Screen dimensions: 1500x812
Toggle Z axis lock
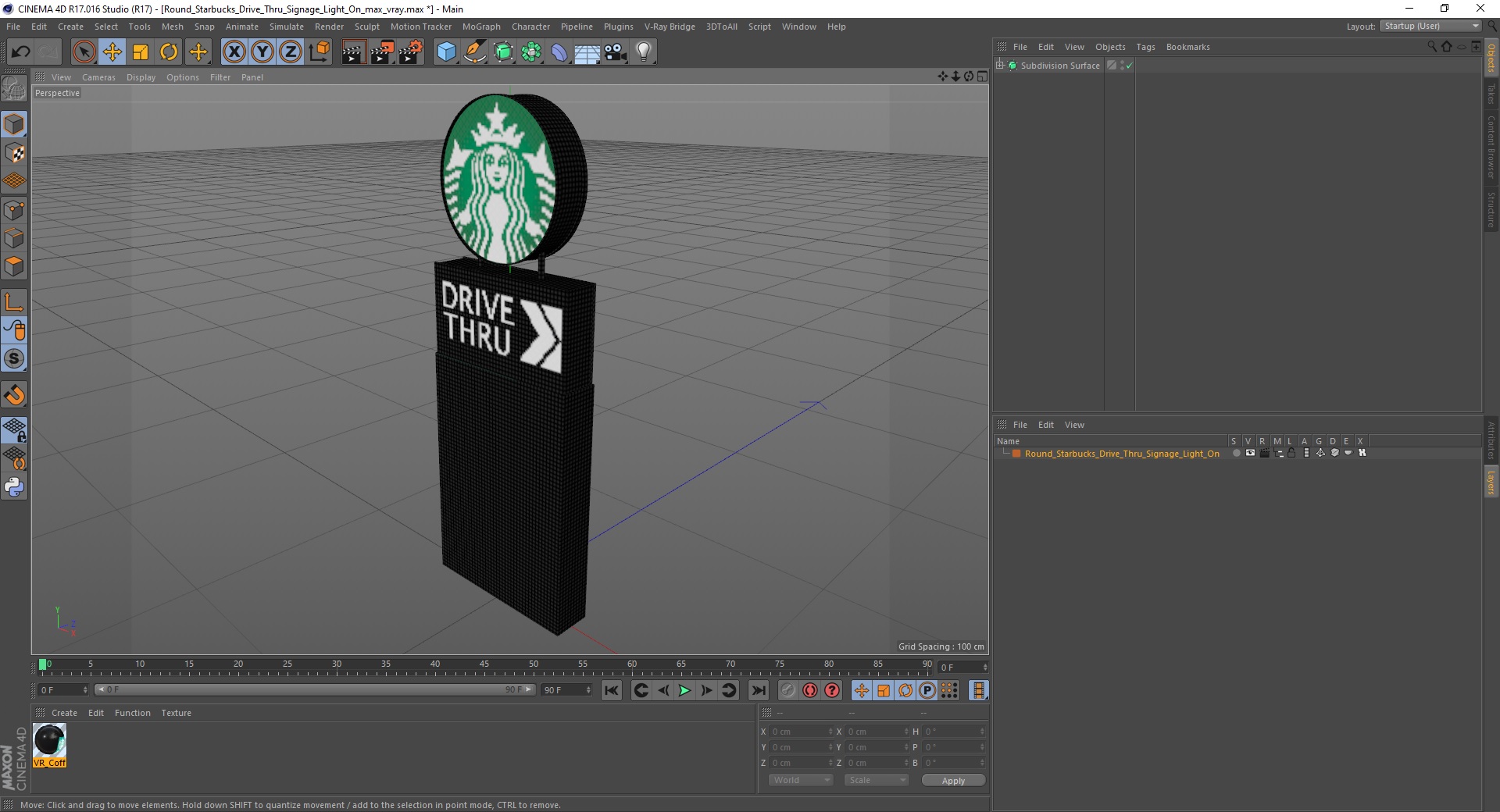tap(291, 52)
